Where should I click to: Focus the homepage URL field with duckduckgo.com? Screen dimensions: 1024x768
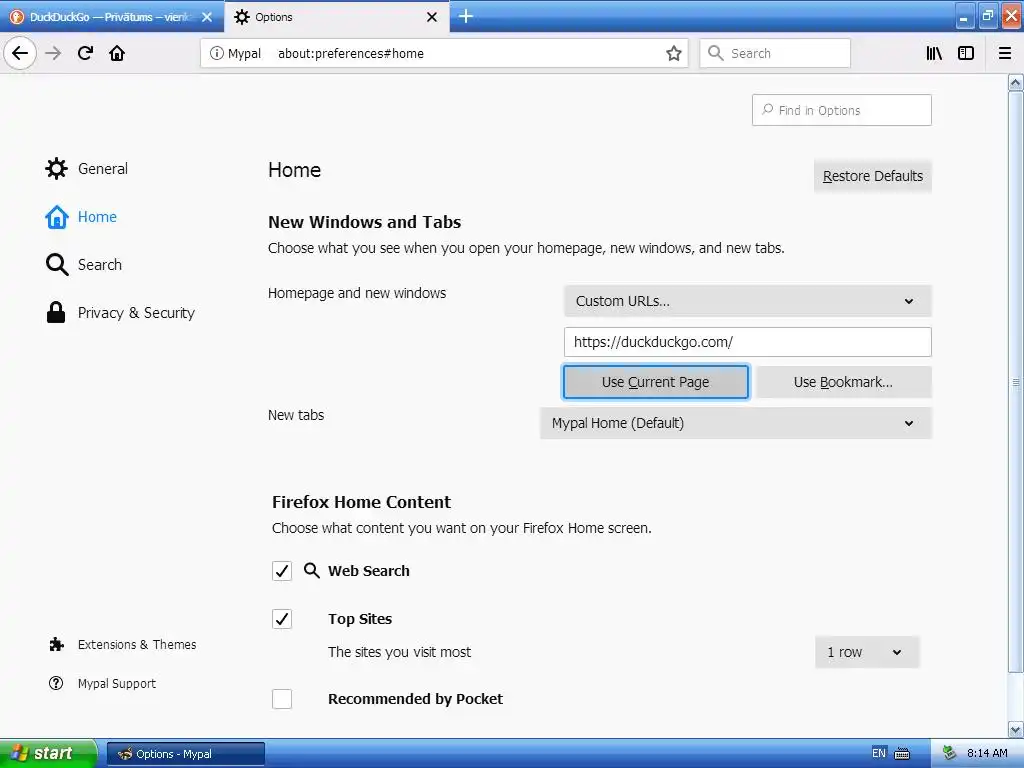[x=748, y=342]
